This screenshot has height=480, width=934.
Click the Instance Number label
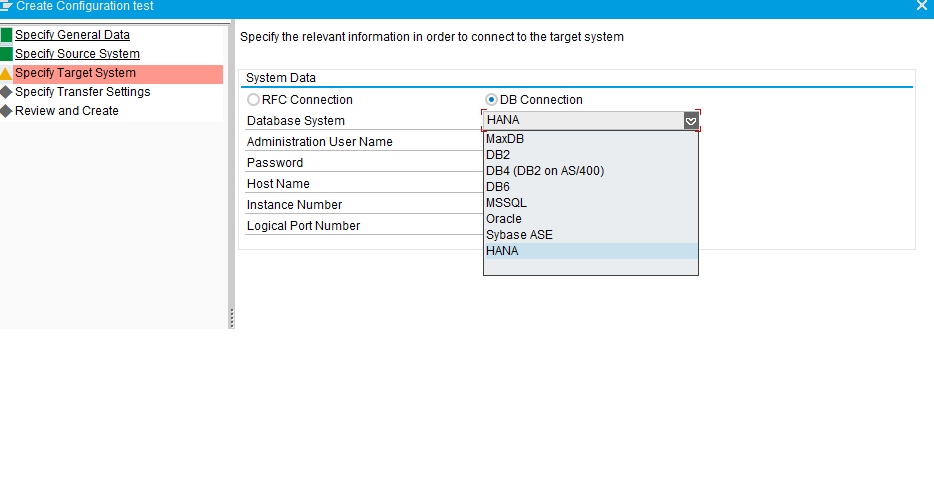tap(294, 205)
